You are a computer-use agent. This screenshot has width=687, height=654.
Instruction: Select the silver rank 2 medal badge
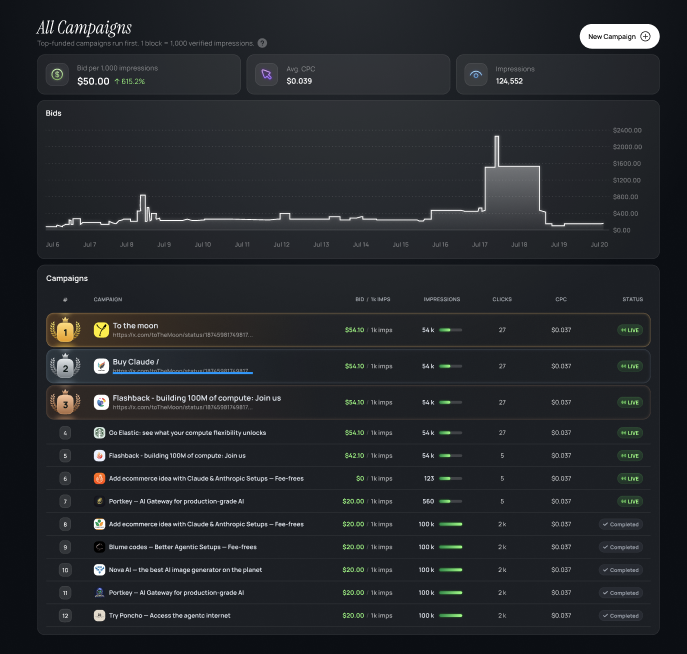(x=65, y=367)
